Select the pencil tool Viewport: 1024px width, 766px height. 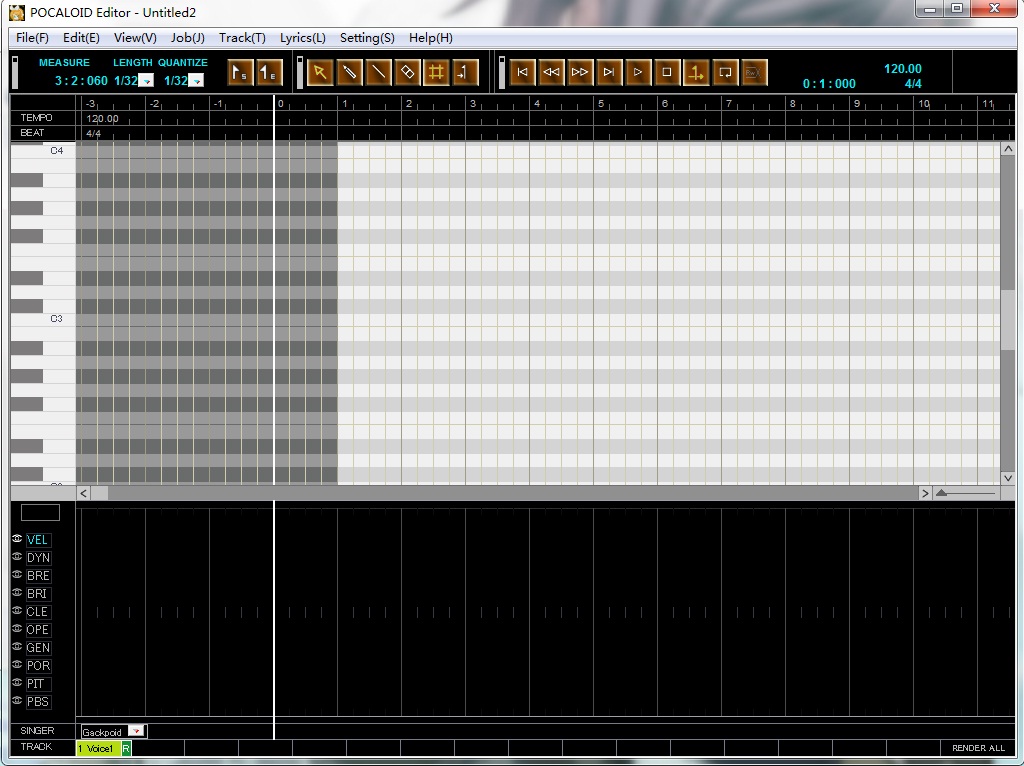click(349, 72)
